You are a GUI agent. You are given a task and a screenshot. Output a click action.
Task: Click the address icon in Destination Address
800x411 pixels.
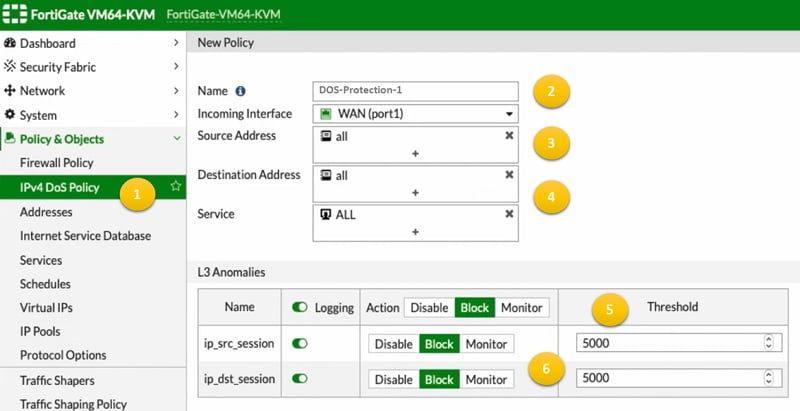click(x=326, y=175)
